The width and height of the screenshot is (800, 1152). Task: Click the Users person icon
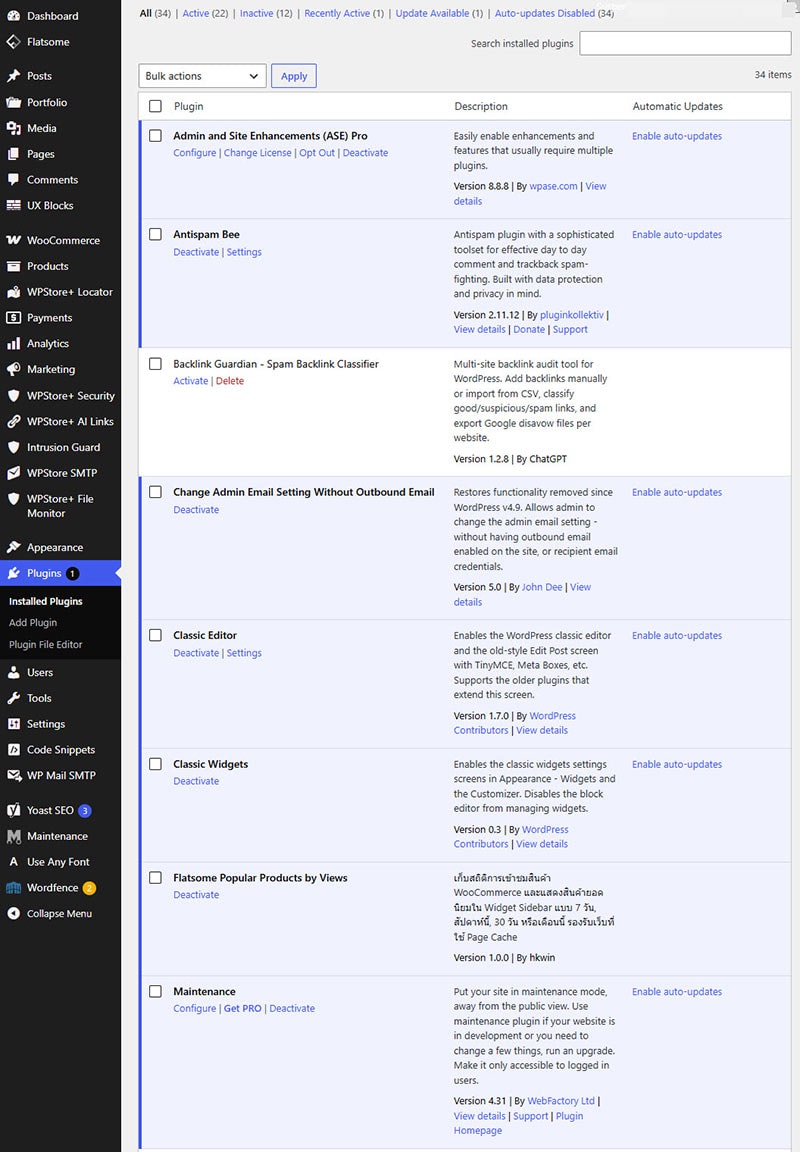[13, 672]
